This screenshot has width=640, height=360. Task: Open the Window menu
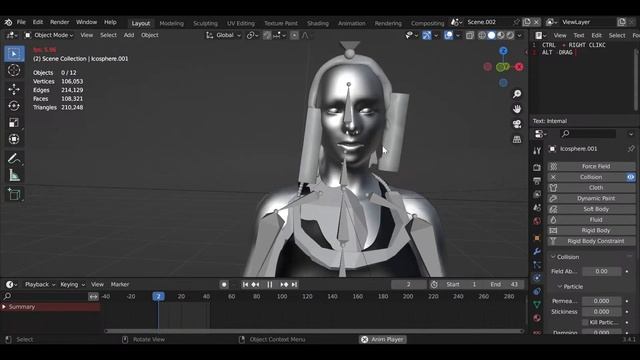[x=87, y=22]
